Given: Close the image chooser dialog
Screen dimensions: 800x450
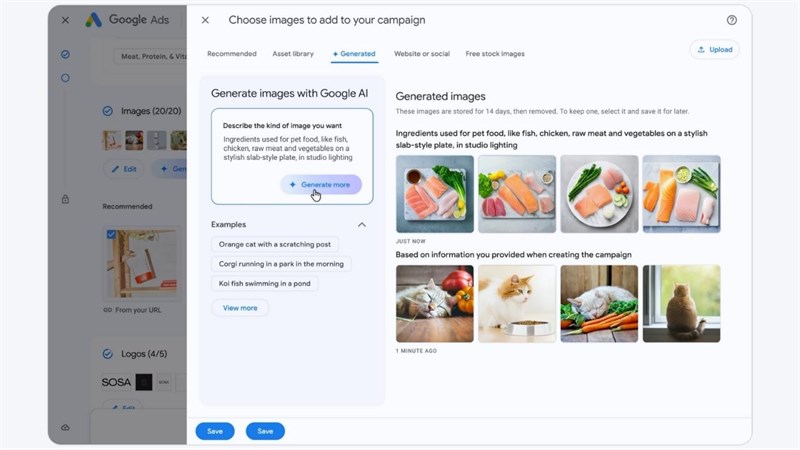Looking at the screenshot, I should [205, 20].
